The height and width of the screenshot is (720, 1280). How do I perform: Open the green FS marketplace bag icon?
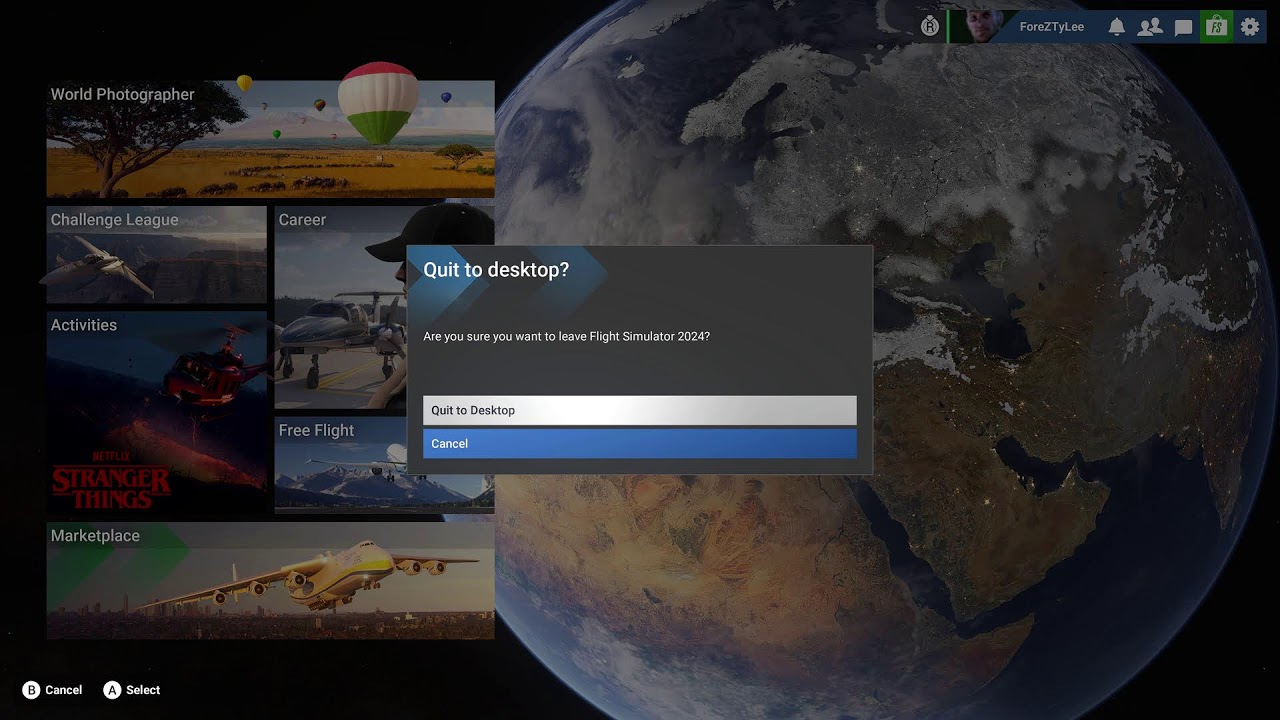click(1216, 27)
